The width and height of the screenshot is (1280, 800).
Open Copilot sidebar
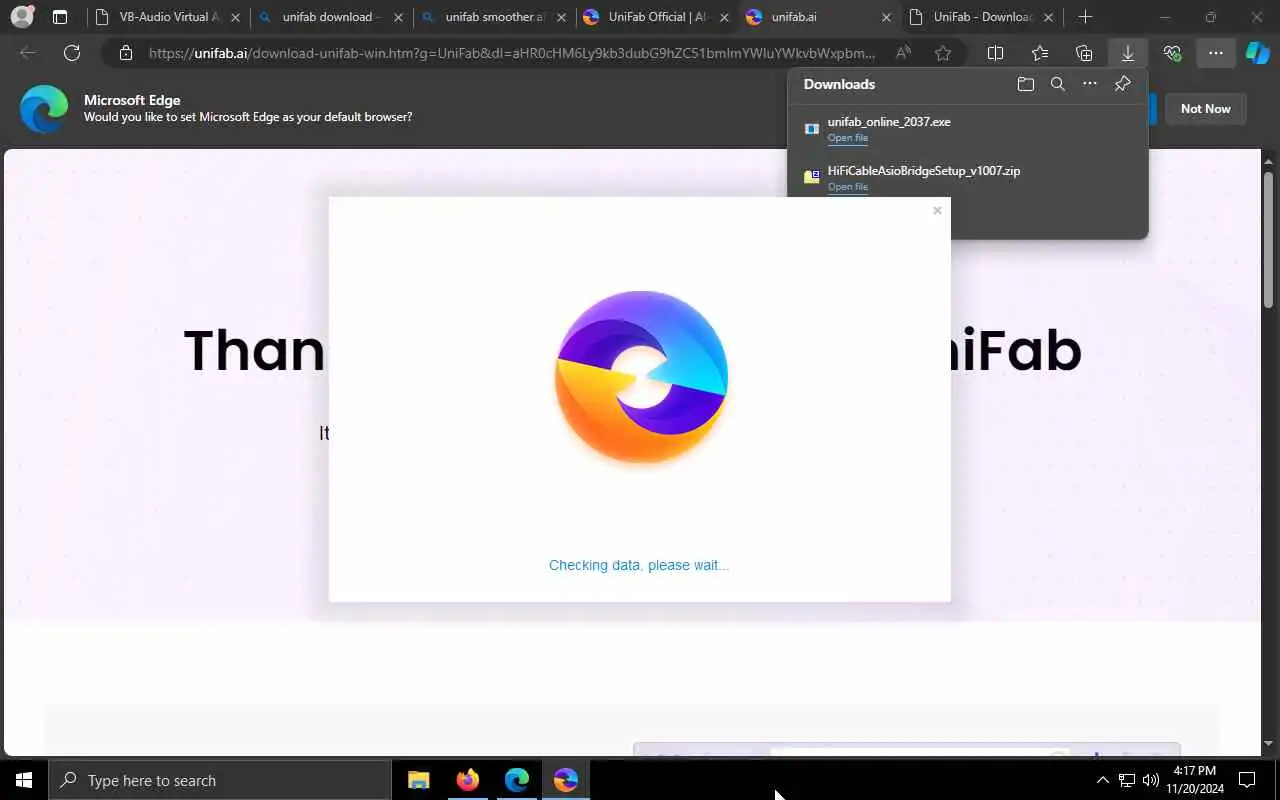click(x=1257, y=54)
